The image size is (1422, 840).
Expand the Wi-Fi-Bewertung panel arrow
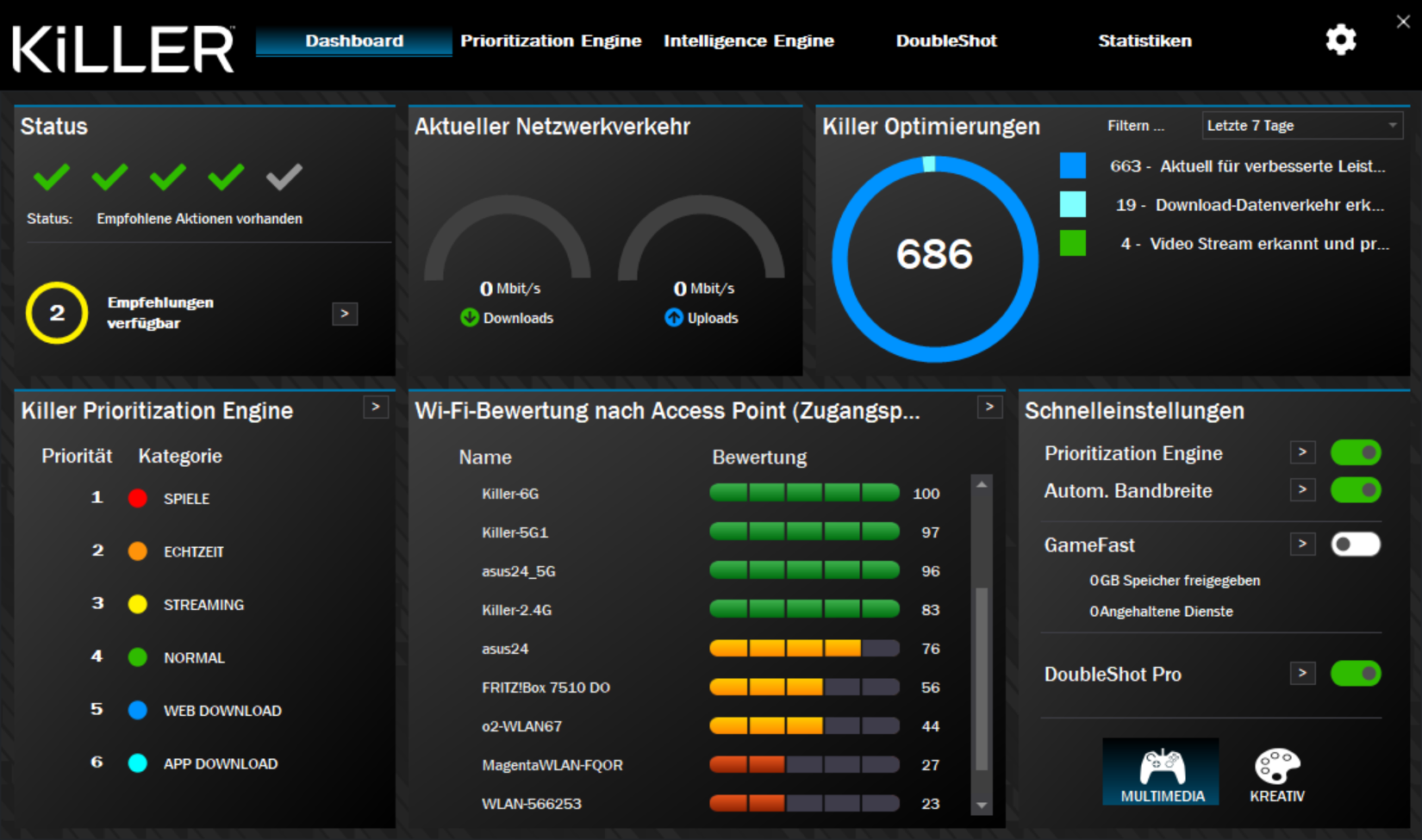(x=989, y=408)
